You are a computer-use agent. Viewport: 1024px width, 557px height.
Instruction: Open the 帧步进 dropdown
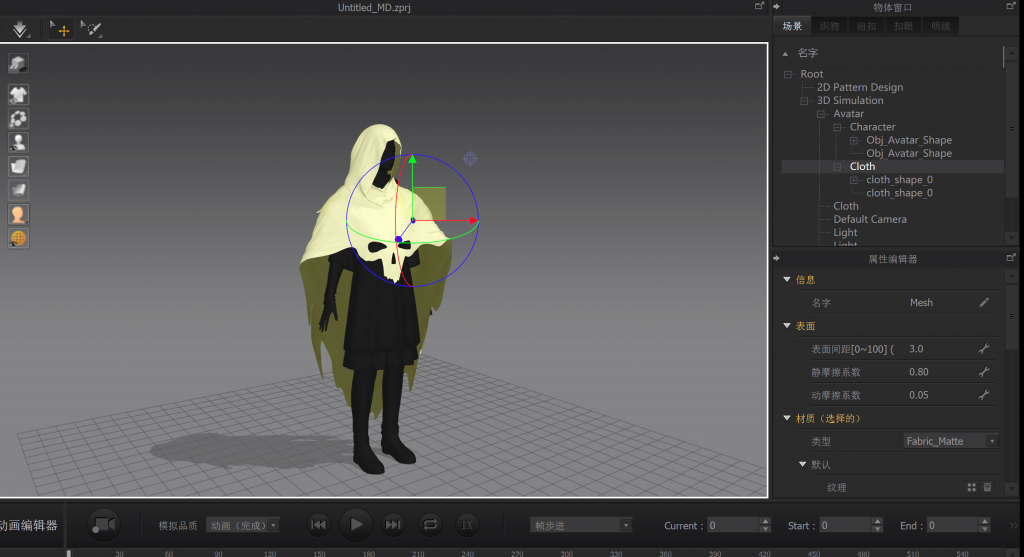pyautogui.click(x=581, y=525)
